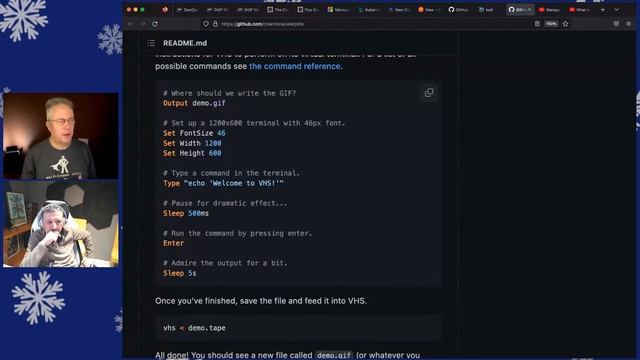640x360 pixels.
Task: Go back to previous page
Action: click(x=131, y=24)
